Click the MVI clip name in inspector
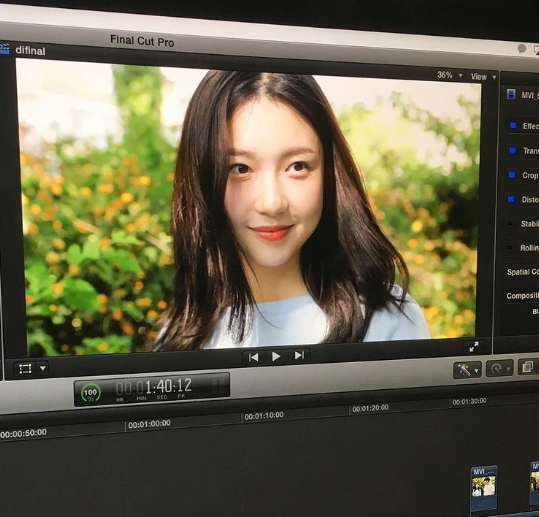This screenshot has width=539, height=517. point(530,95)
